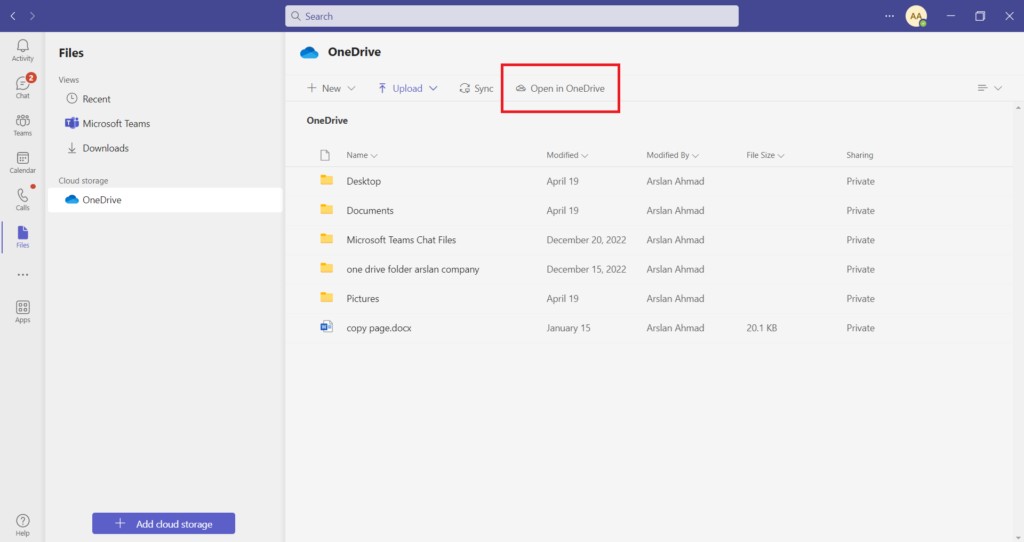Click December 20, 2022 modified date
1024x542 pixels.
tap(586, 240)
